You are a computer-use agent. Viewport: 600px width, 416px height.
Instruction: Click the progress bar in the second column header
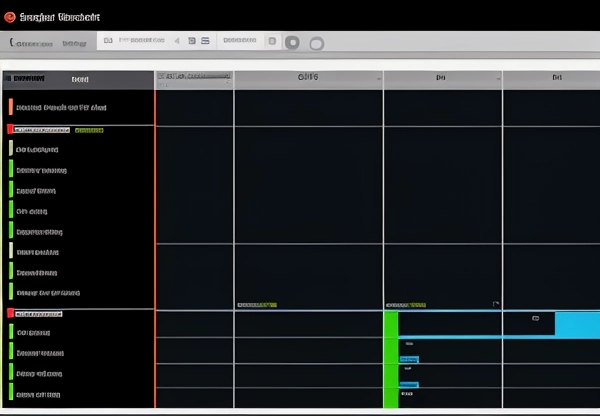click(194, 76)
